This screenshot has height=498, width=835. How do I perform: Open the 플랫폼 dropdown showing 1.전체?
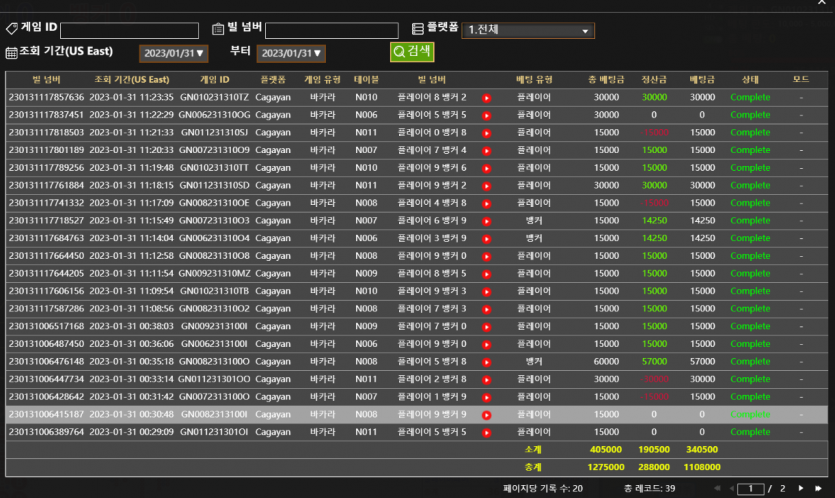coord(528,30)
